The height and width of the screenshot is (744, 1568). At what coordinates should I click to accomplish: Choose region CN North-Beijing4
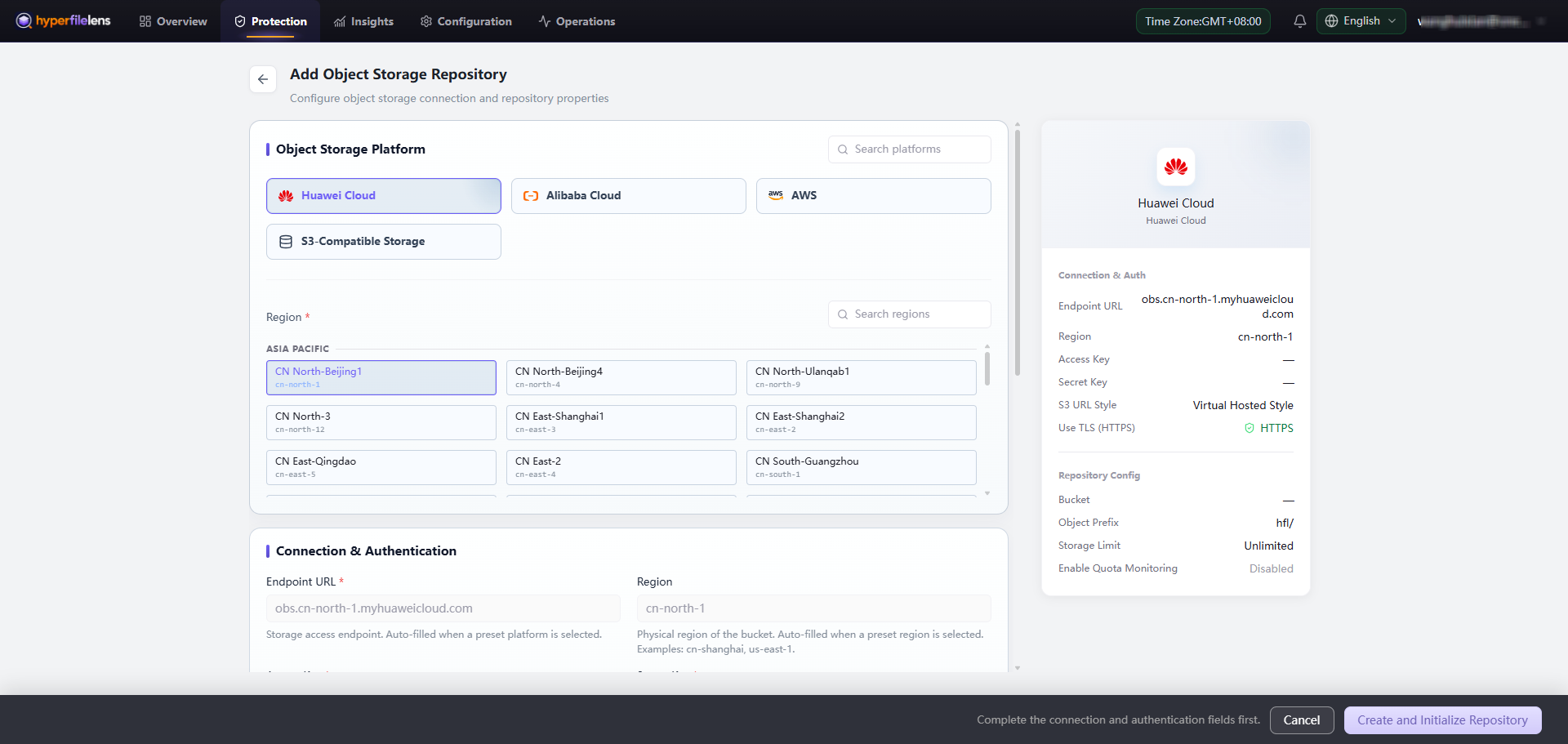tap(621, 377)
